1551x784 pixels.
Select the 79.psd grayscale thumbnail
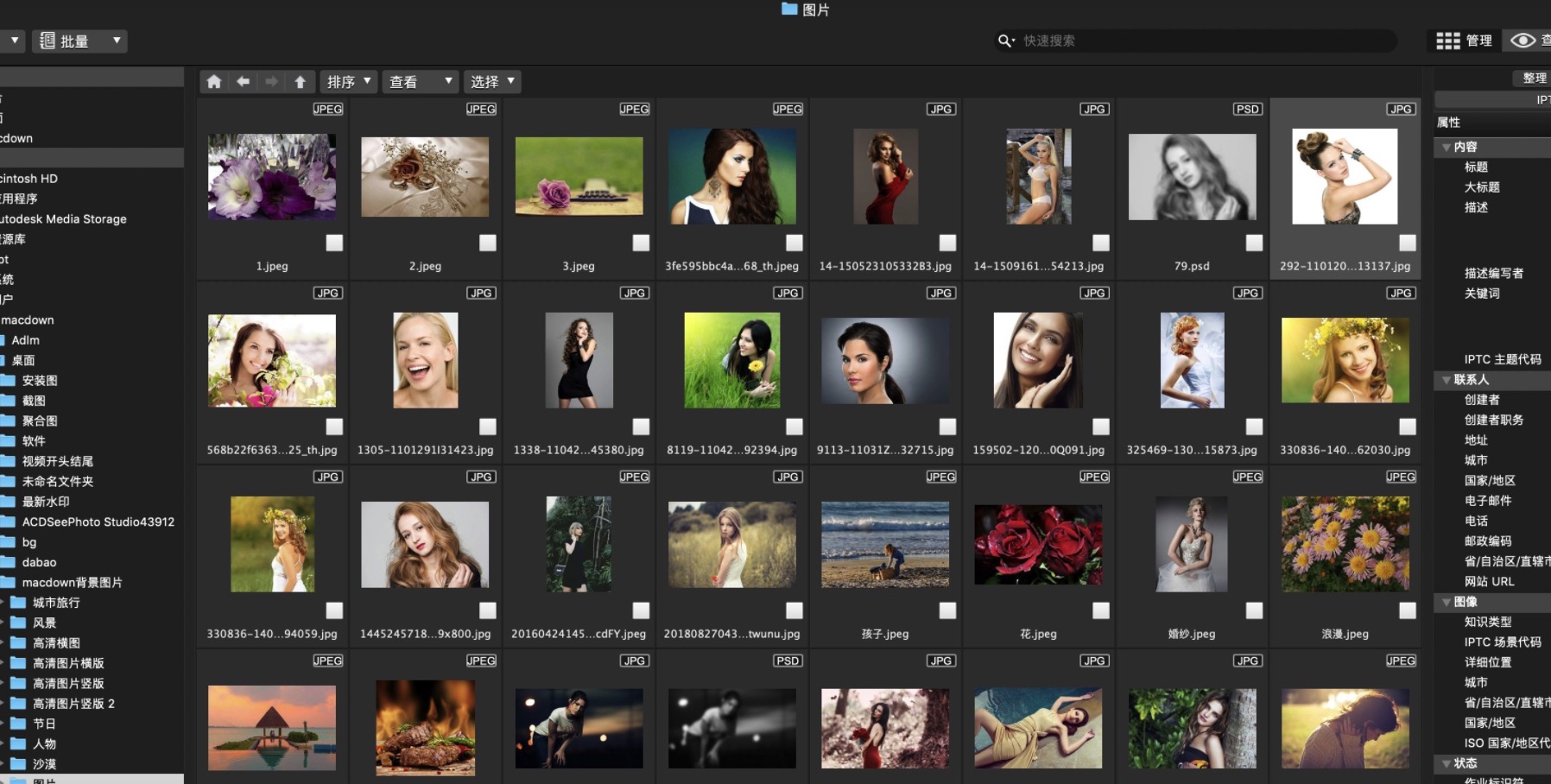(1192, 177)
